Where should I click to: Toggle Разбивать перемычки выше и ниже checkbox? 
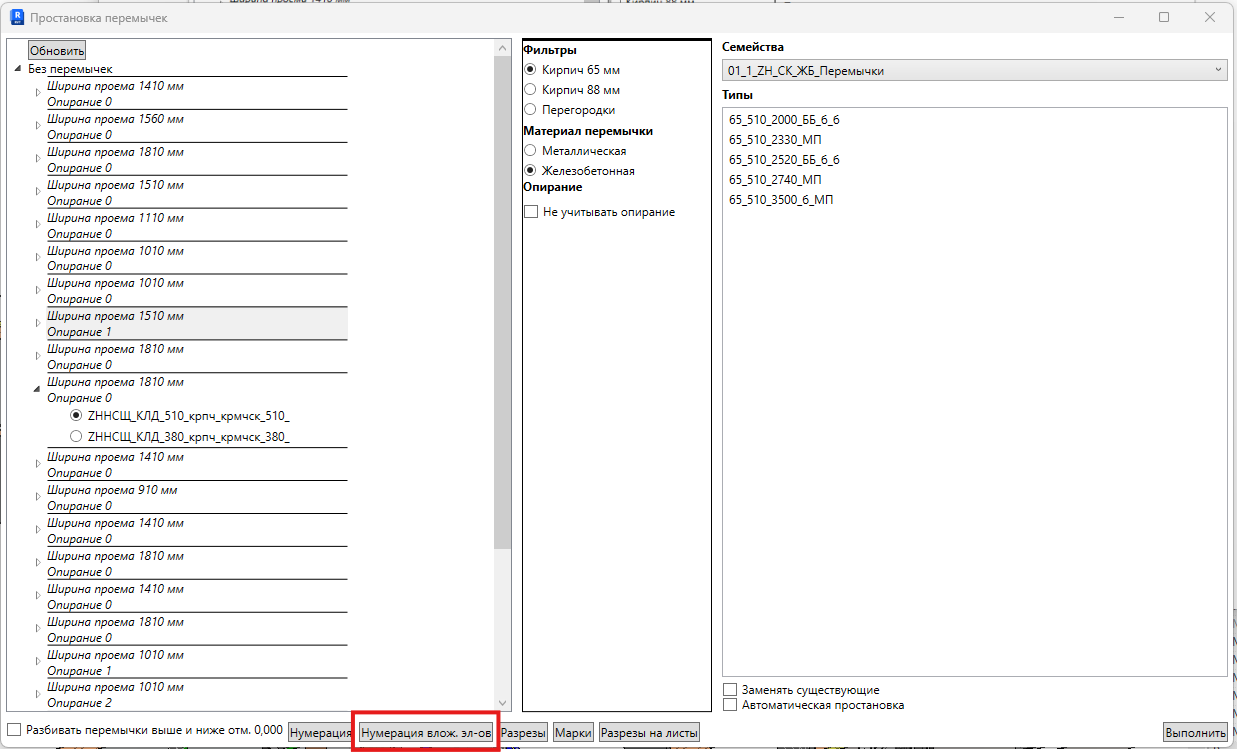coord(14,730)
